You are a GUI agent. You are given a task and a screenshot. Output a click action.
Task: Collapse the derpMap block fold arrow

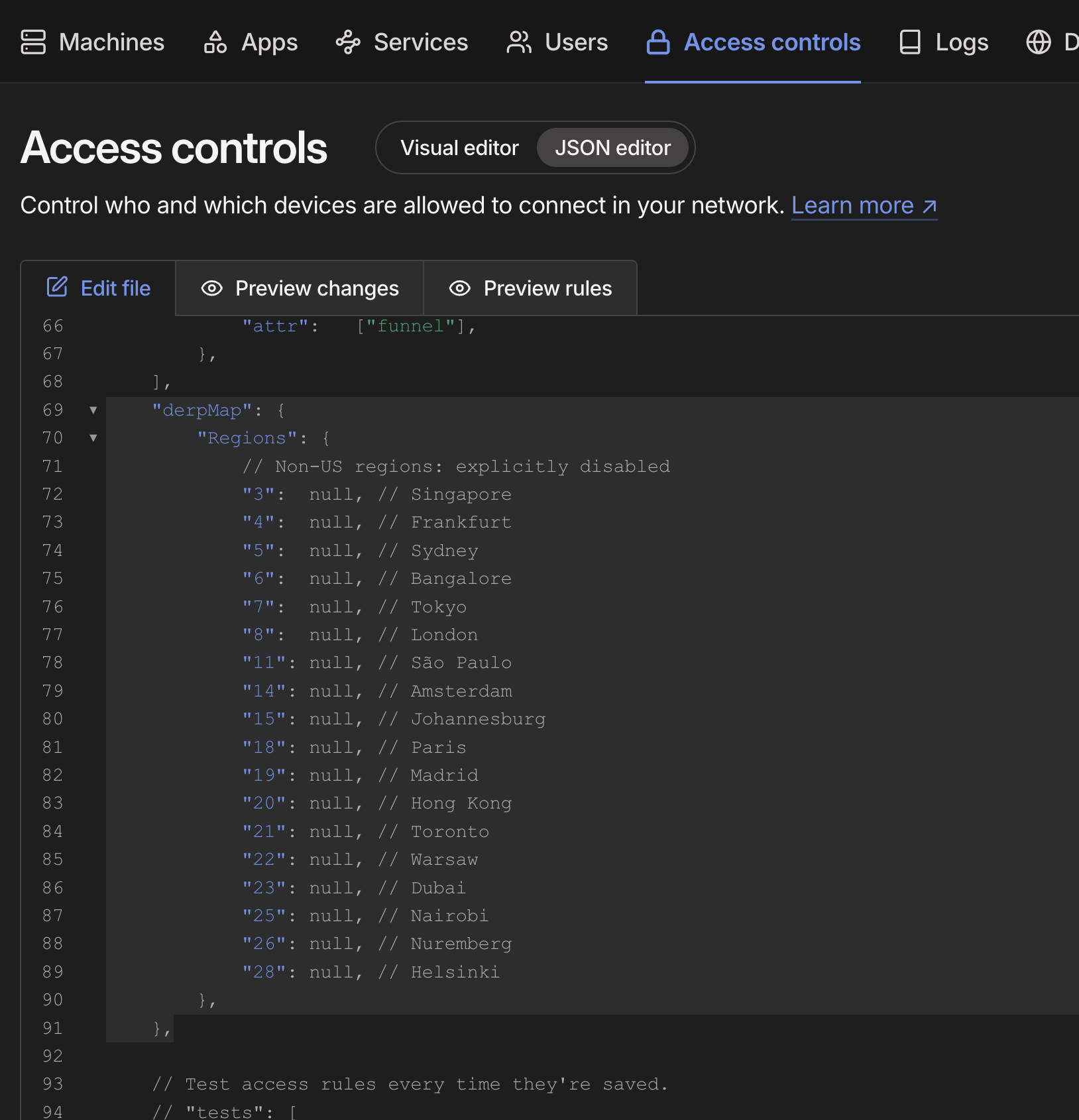click(x=93, y=410)
